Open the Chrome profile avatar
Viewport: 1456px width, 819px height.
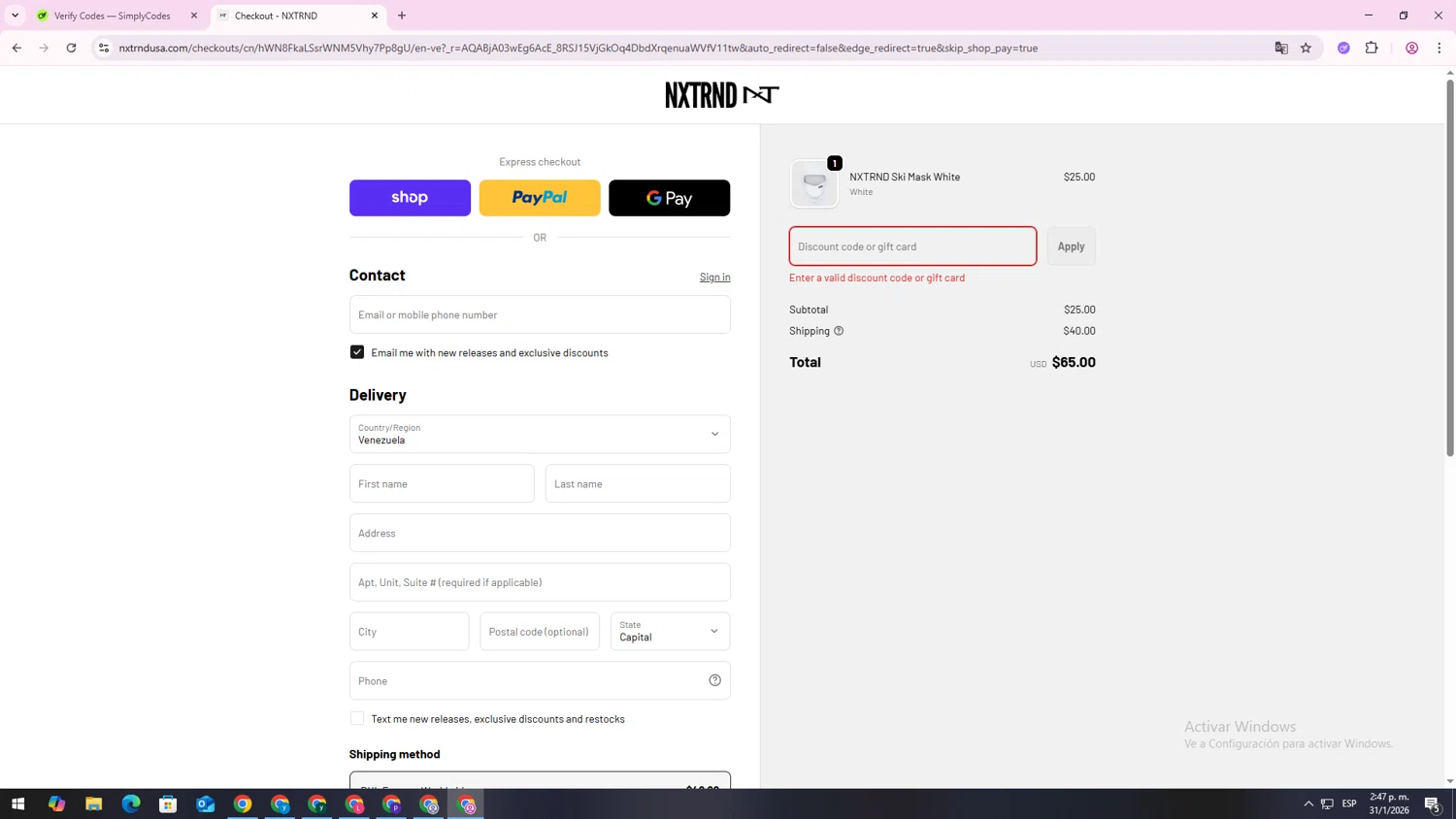[1411, 48]
